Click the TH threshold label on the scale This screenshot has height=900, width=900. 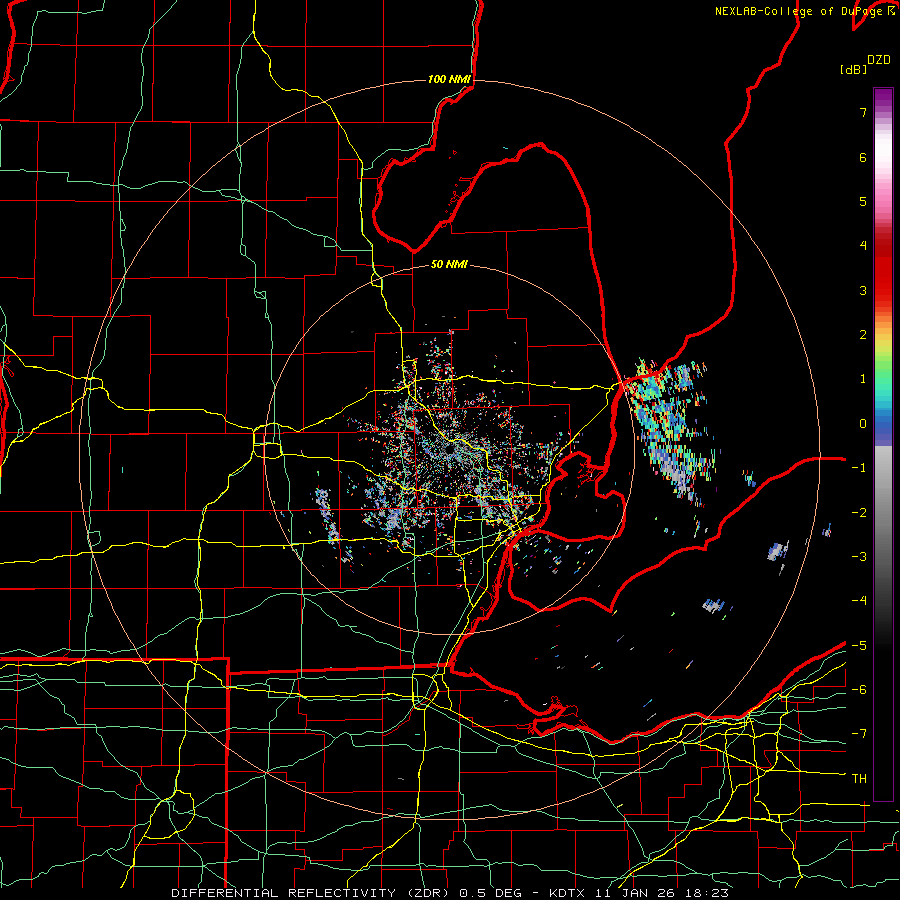click(859, 779)
